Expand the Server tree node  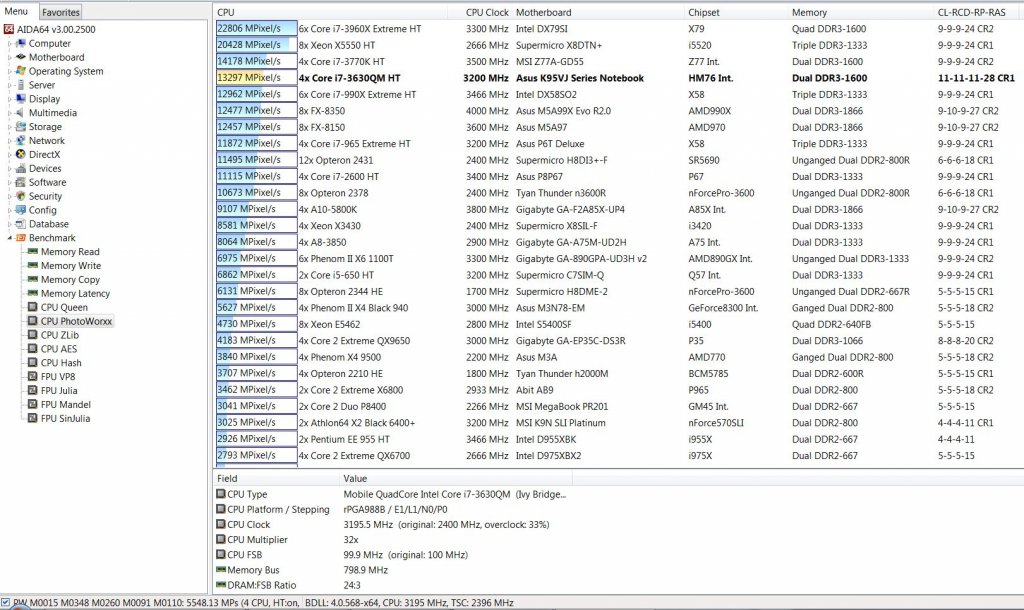coord(9,86)
